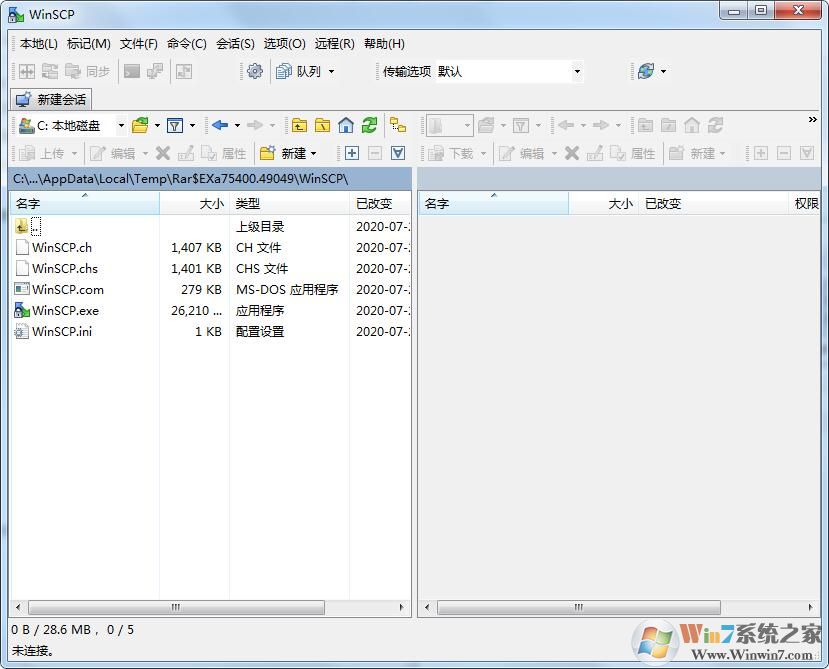Viewport: 829px width, 669px height.
Task: Open the preferences gear icon
Action: (x=254, y=71)
